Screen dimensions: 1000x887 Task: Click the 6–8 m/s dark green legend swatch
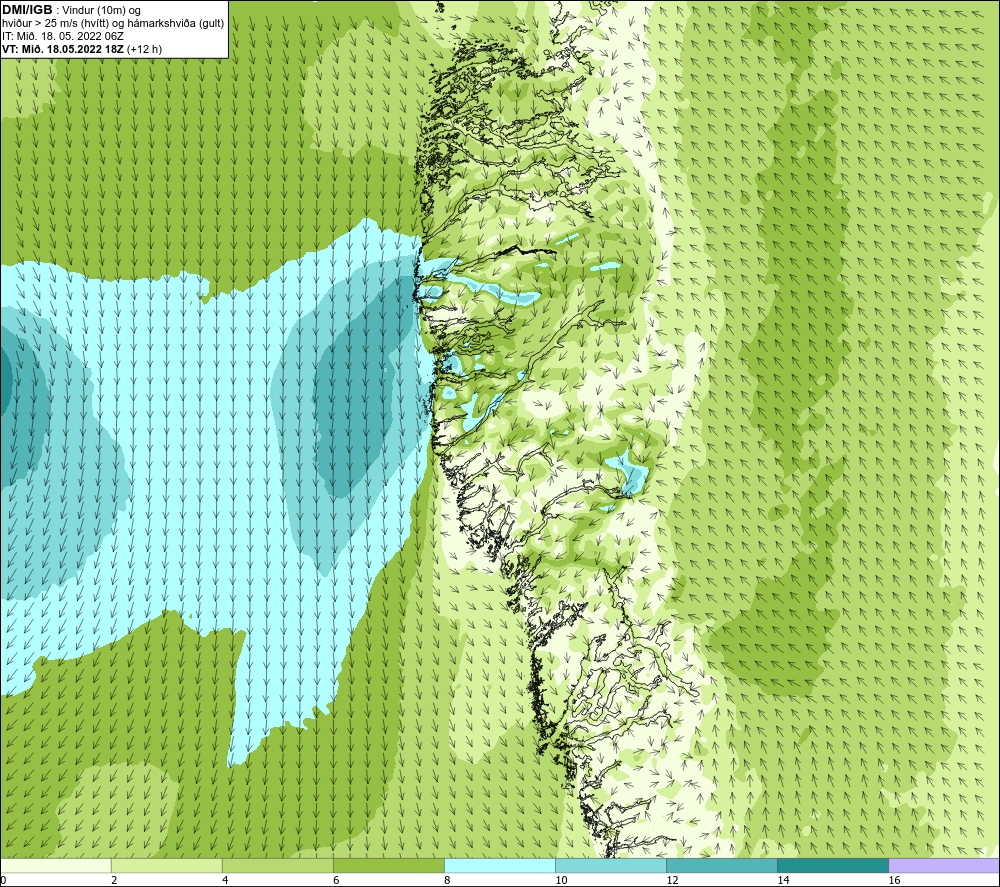[x=389, y=865]
